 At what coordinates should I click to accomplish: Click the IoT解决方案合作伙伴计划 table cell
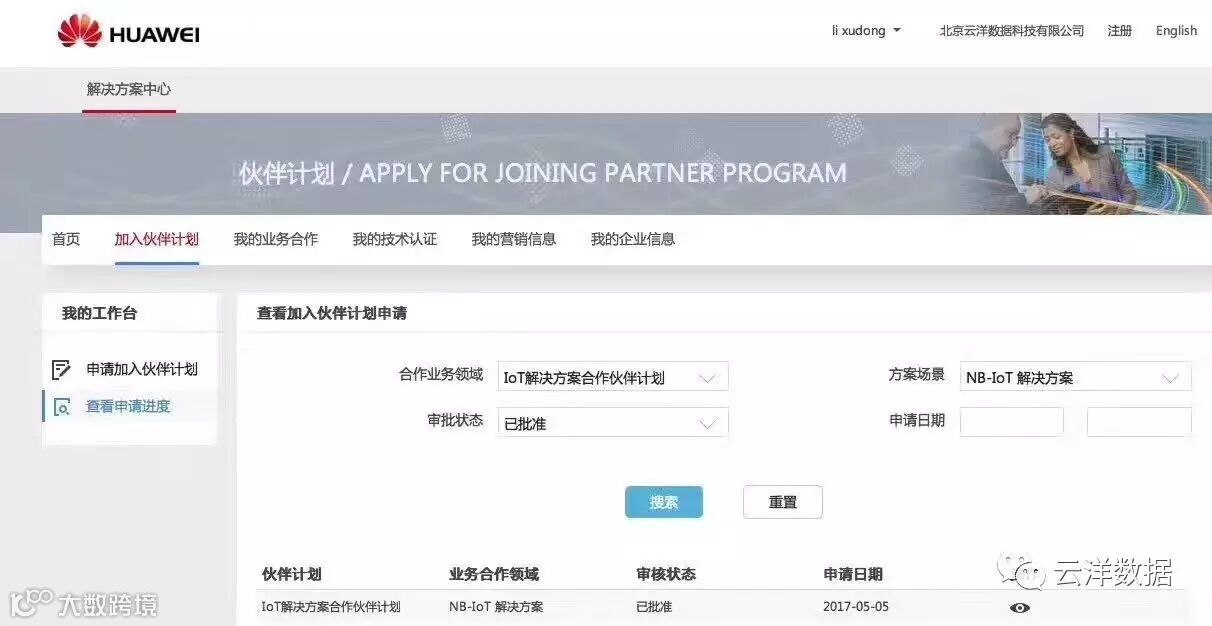[x=331, y=607]
